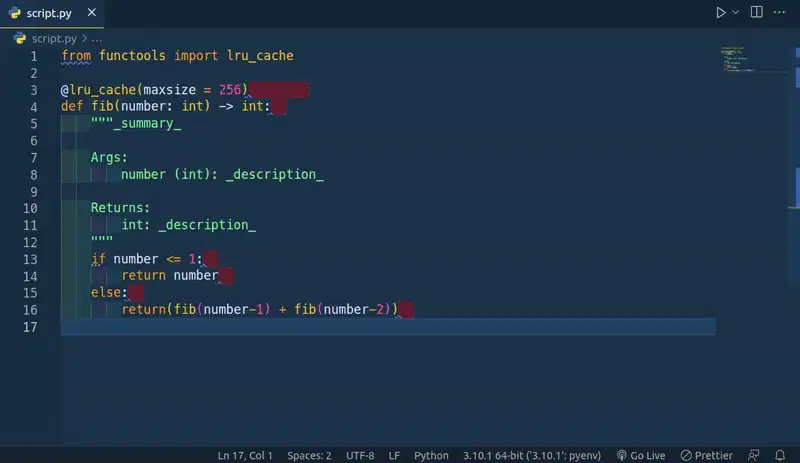The width and height of the screenshot is (800, 463).
Task: Place cursor on empty line 17
Action: coord(388,327)
